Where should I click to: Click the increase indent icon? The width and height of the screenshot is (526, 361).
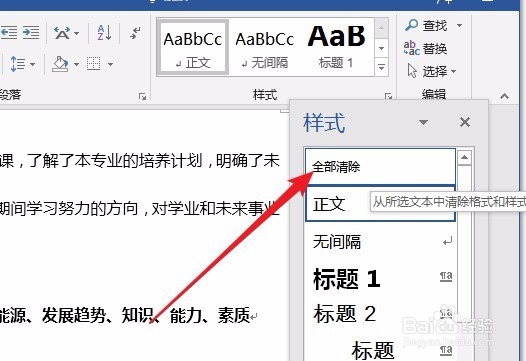[31, 33]
